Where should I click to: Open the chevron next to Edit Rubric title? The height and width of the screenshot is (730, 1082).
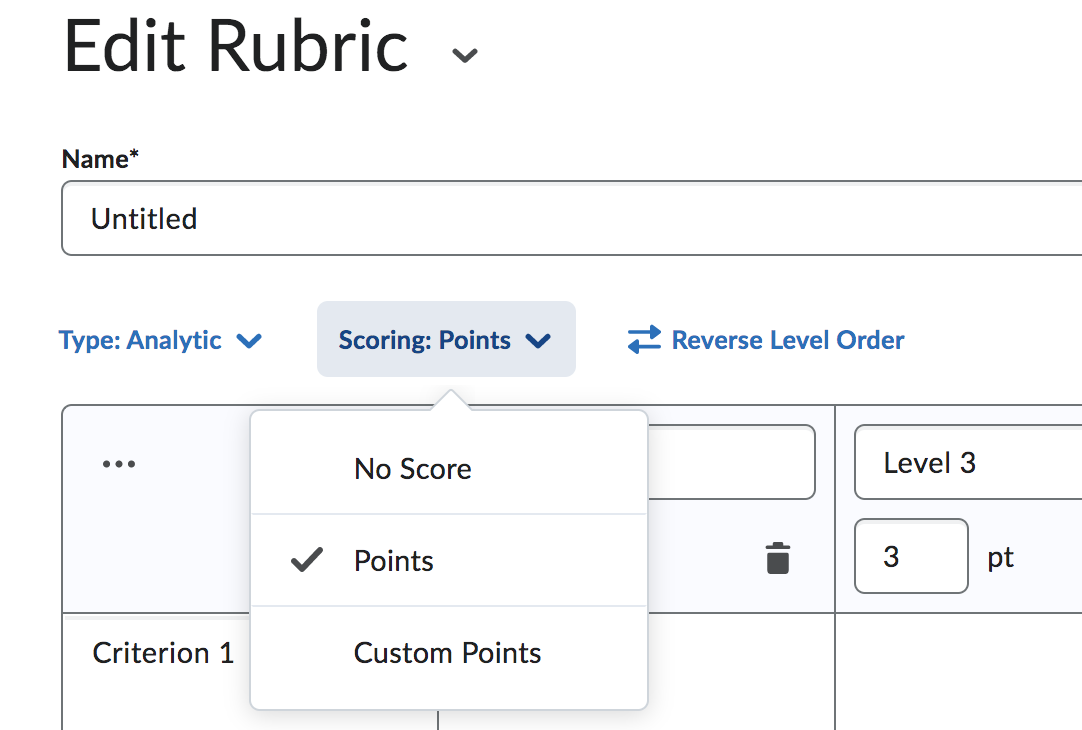[x=464, y=55]
